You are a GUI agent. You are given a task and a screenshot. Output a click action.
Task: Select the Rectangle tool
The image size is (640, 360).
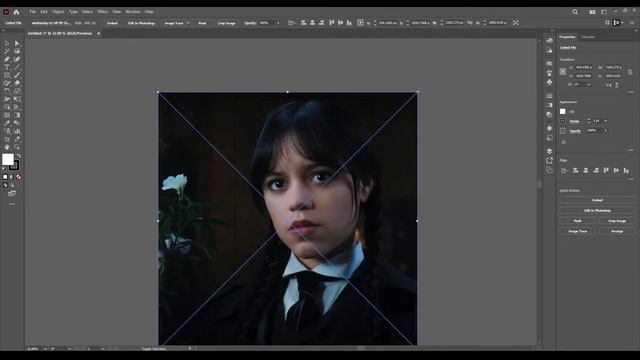pos(7,75)
